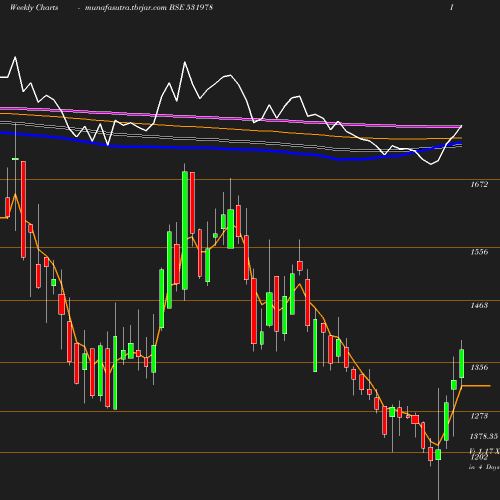Select the 1356 price level label
This screenshot has width=500, height=500.
click(479, 367)
